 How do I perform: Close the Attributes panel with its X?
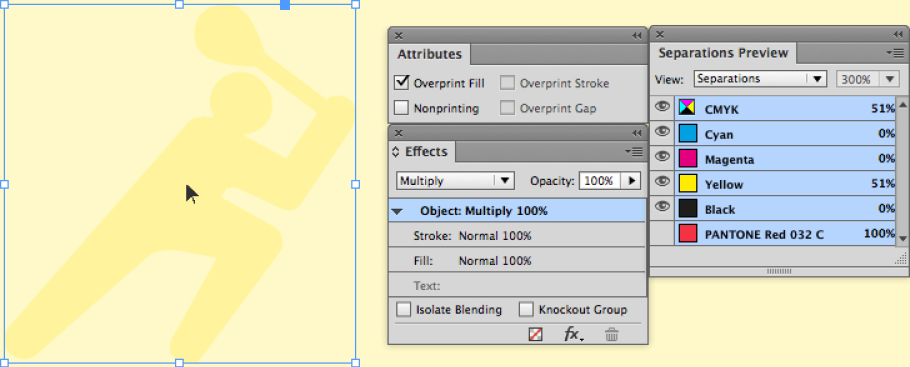point(399,35)
